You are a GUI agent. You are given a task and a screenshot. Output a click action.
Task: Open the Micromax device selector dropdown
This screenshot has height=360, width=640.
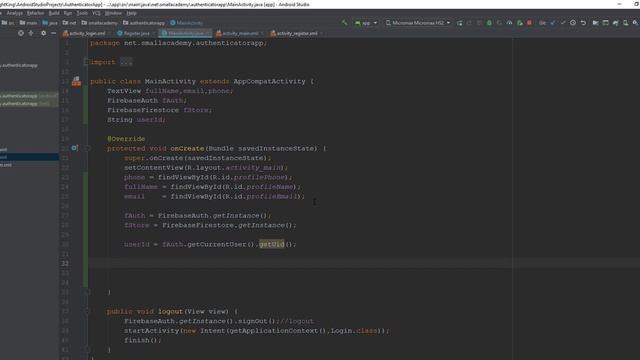click(418, 23)
